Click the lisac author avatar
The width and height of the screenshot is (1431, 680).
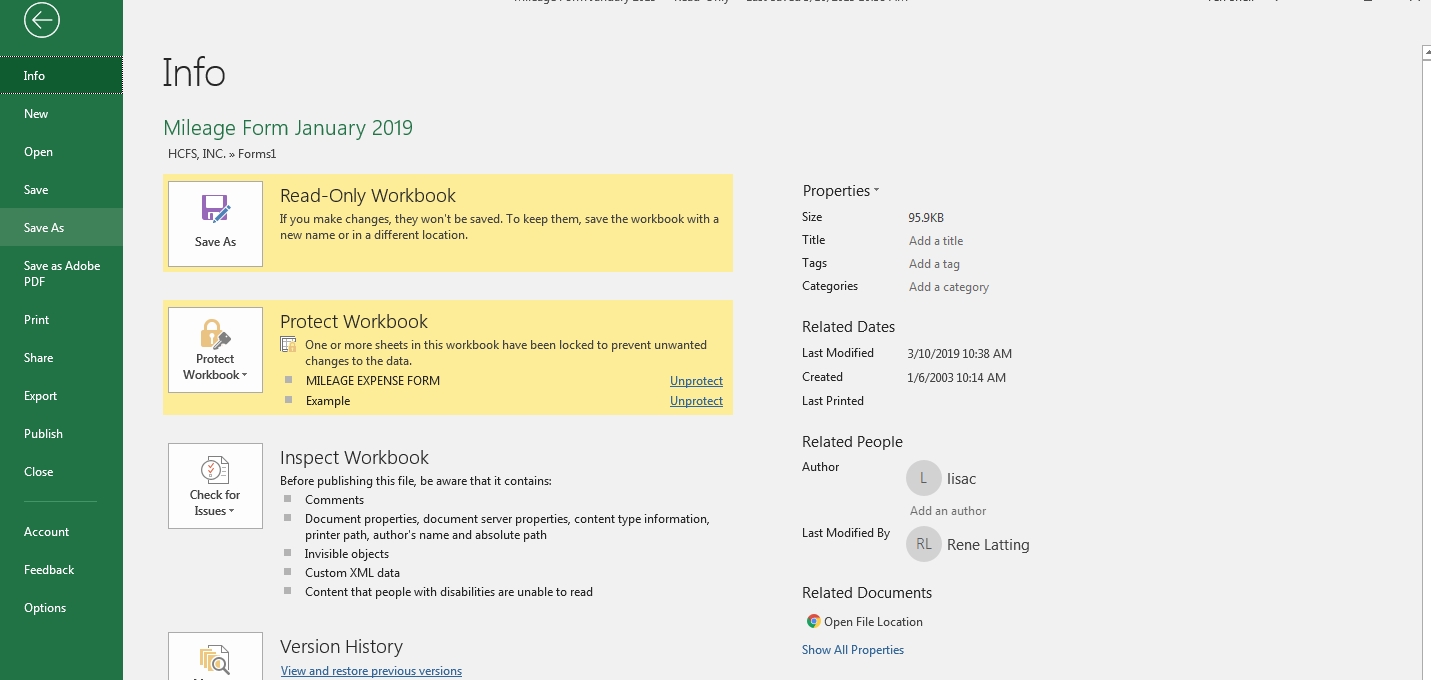coord(923,479)
